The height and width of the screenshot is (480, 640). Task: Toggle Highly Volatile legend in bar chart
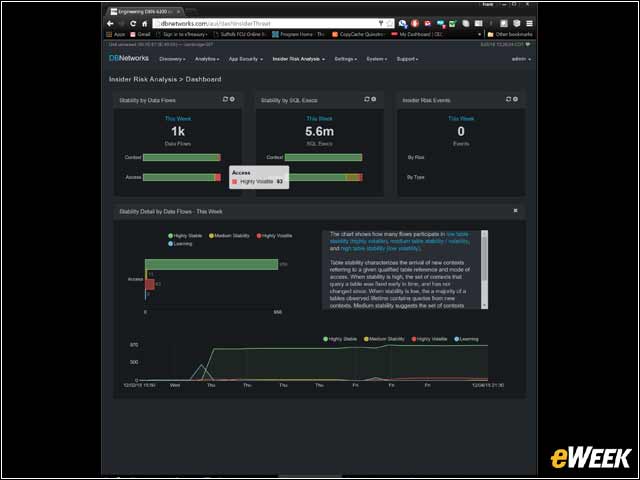(x=274, y=236)
